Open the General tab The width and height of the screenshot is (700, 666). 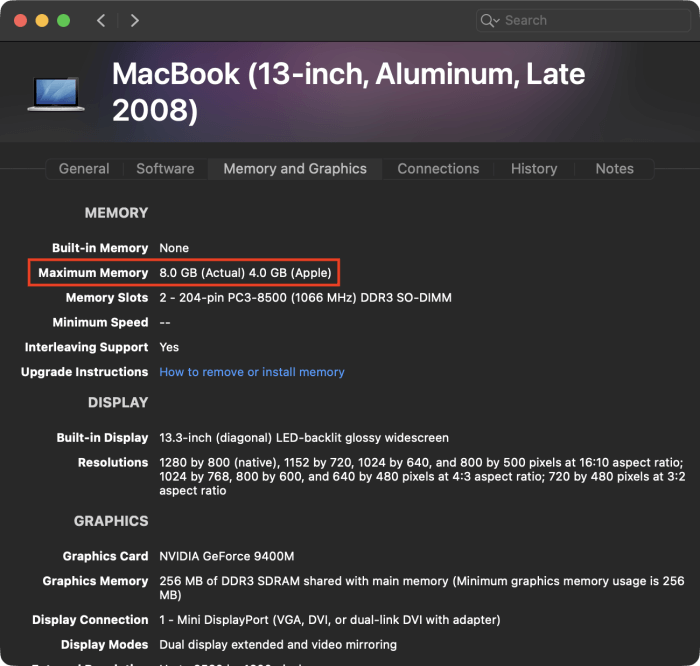[84, 169]
